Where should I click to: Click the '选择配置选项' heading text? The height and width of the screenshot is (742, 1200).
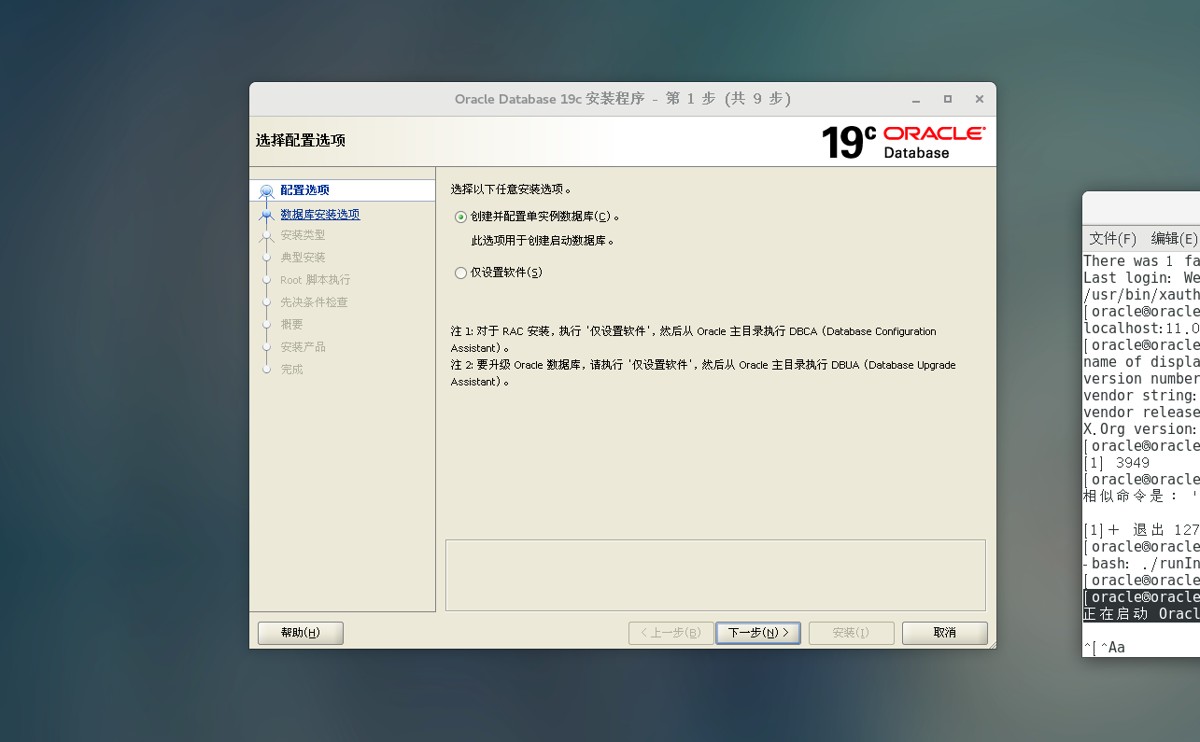click(301, 140)
